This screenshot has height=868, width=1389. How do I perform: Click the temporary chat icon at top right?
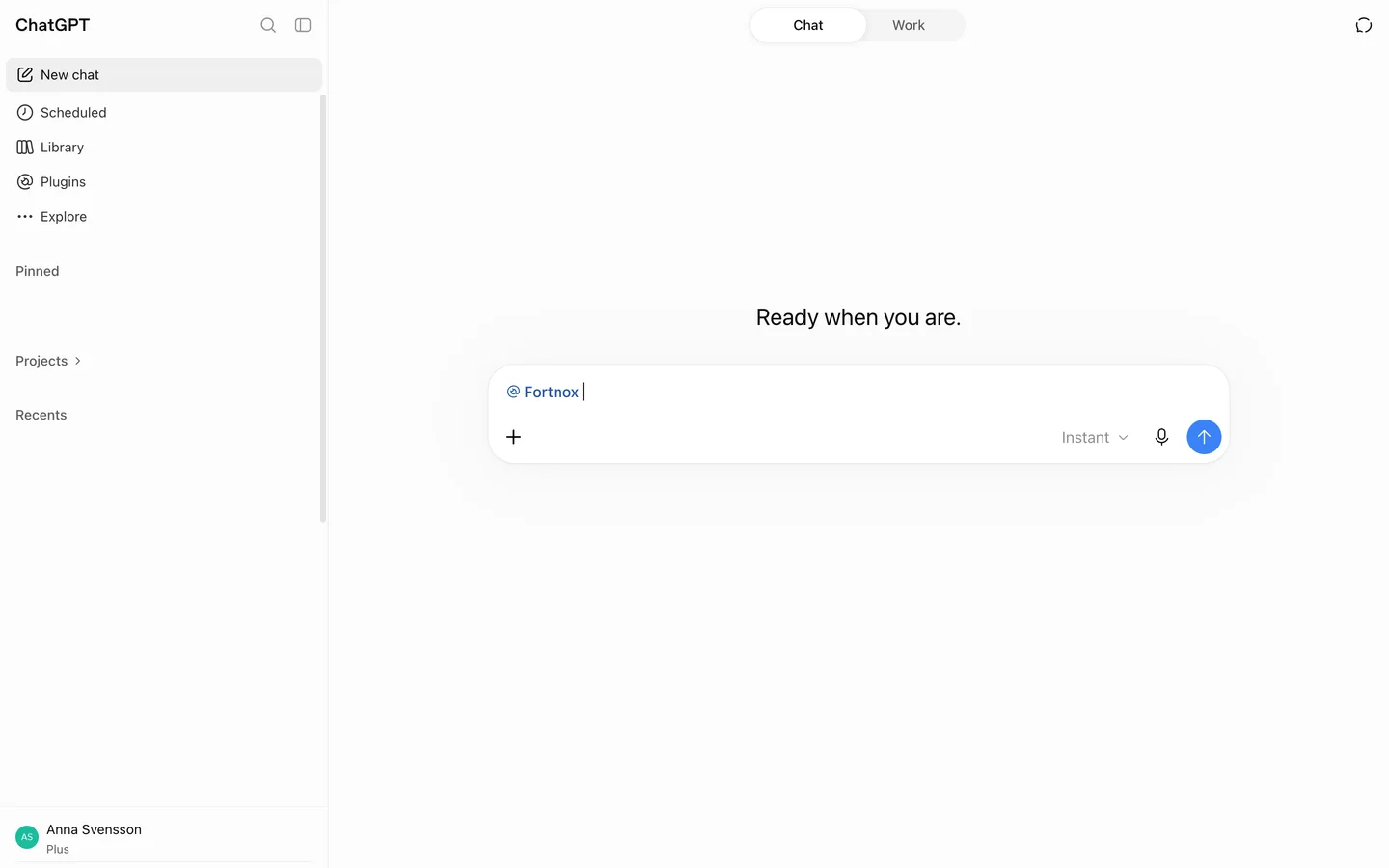1363,25
